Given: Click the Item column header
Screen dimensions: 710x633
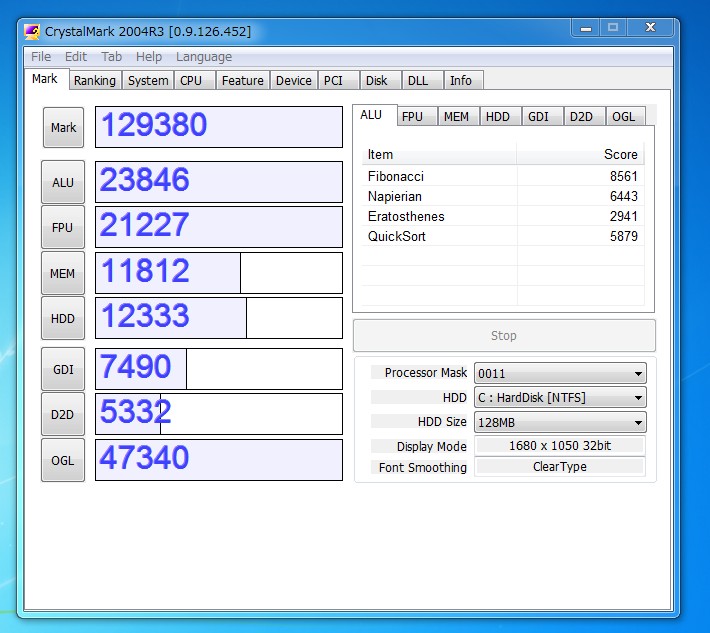Looking at the screenshot, I should coord(439,154).
